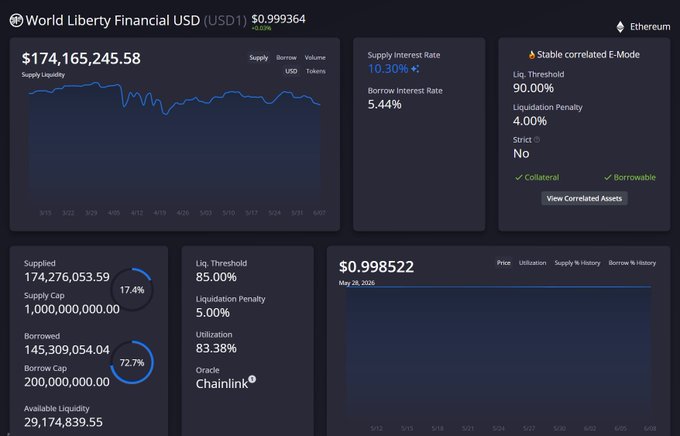
Task: Click the +0.03% price change
Action: pyautogui.click(x=262, y=28)
